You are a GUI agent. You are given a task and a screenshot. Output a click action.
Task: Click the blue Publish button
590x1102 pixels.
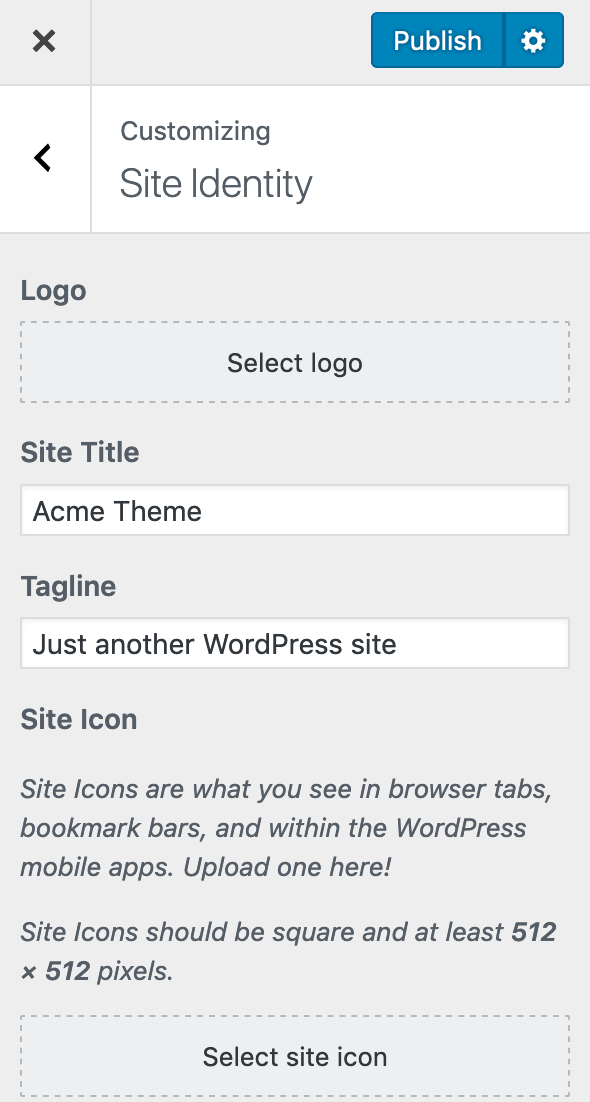coord(437,41)
